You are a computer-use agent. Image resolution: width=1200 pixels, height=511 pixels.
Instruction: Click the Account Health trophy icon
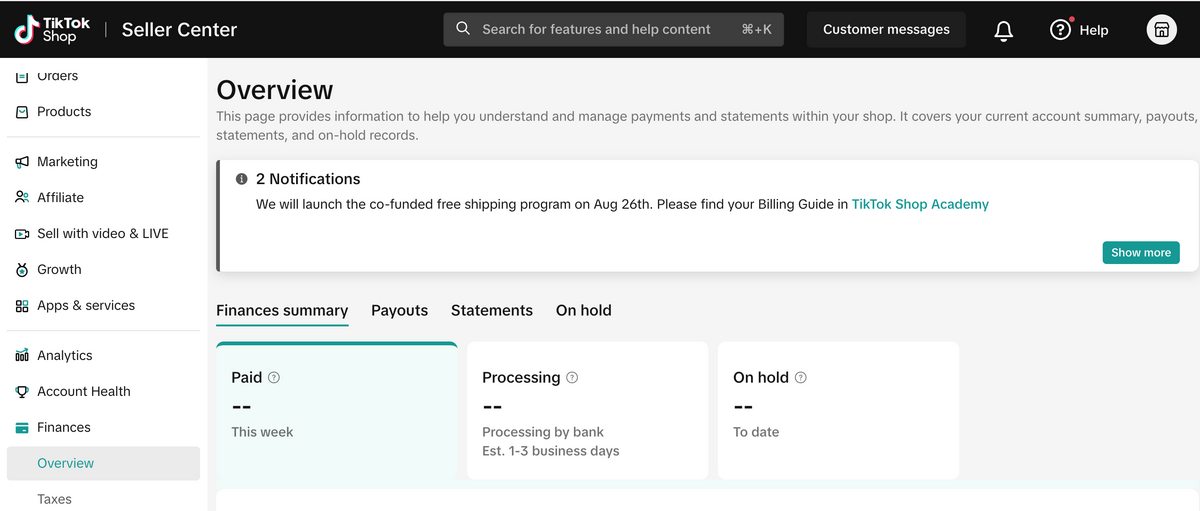(x=22, y=392)
